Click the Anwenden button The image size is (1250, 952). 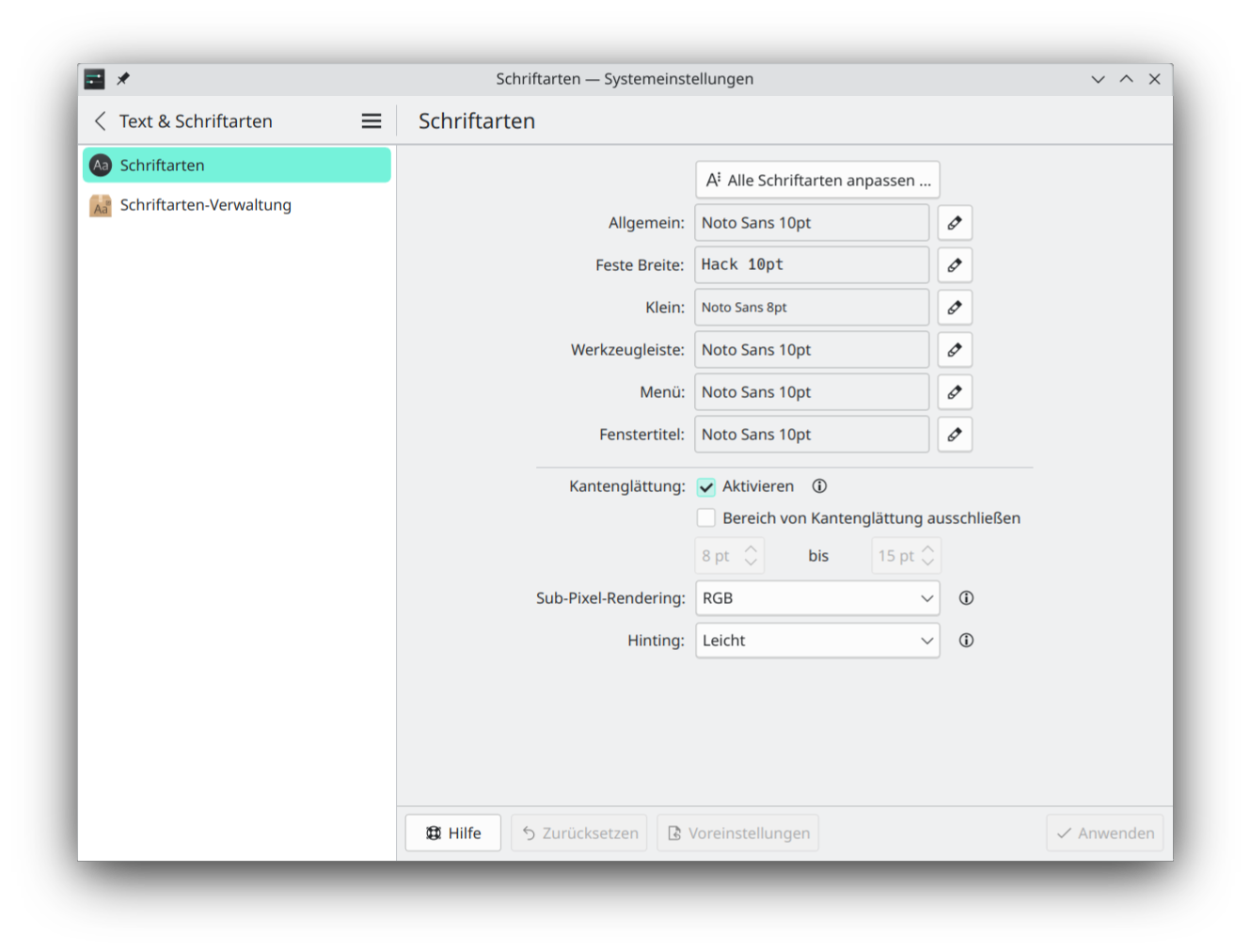click(1105, 833)
